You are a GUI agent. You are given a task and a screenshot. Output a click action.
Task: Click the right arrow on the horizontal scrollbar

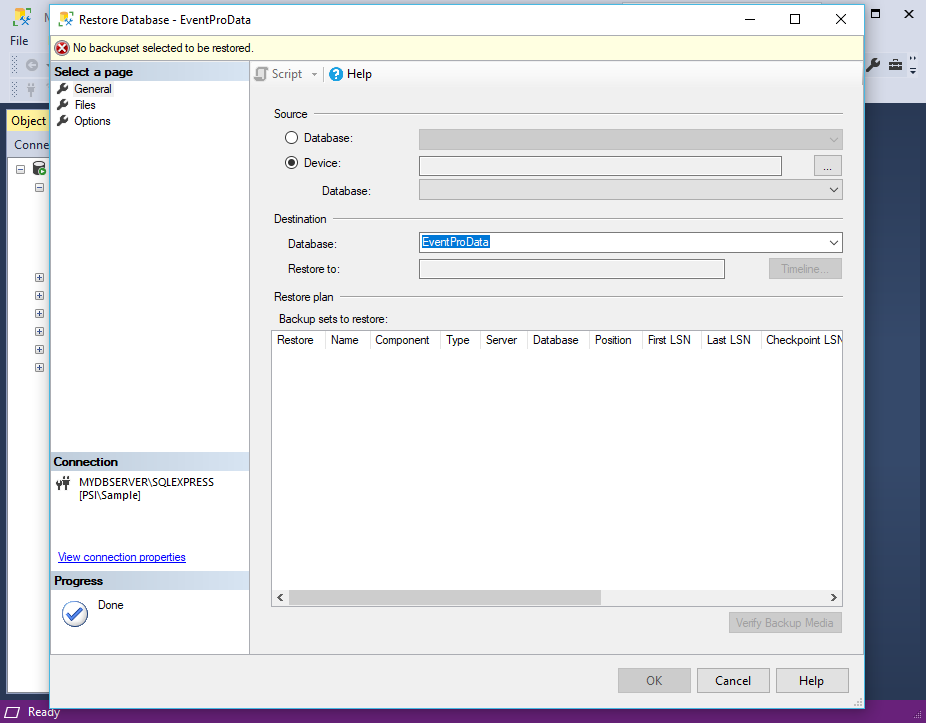click(833, 598)
